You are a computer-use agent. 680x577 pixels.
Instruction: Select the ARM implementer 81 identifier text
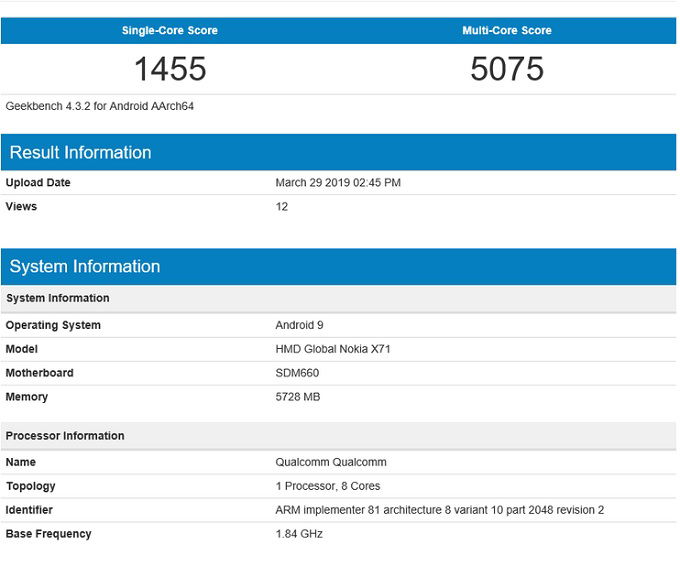coord(439,510)
